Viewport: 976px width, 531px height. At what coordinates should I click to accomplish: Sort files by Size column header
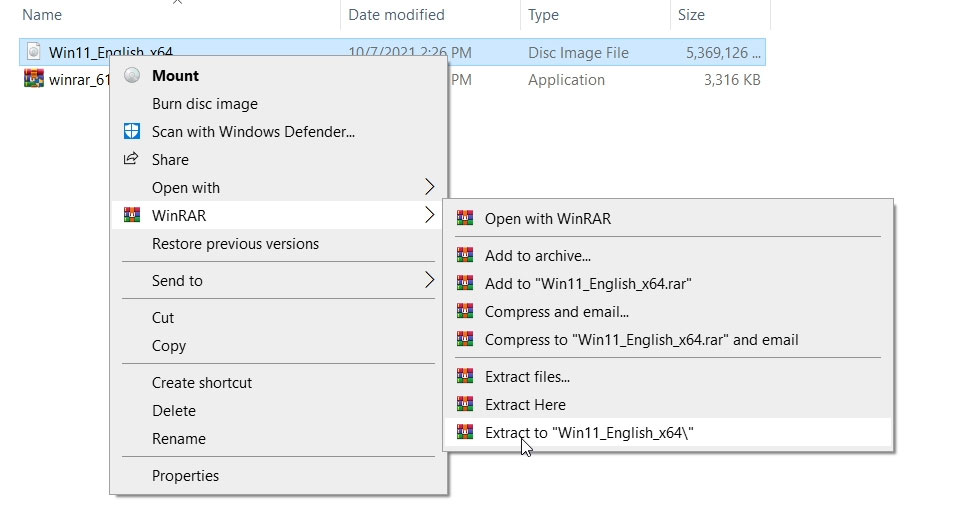pos(690,15)
